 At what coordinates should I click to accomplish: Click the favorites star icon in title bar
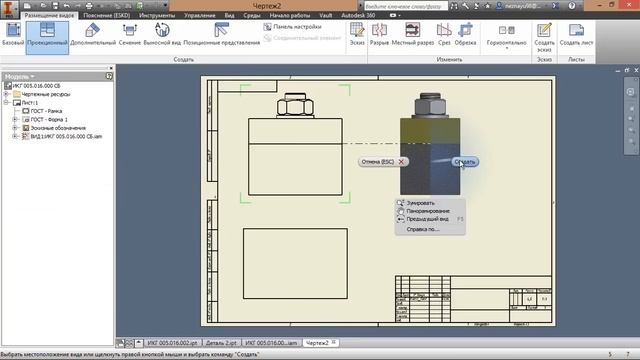487,6
